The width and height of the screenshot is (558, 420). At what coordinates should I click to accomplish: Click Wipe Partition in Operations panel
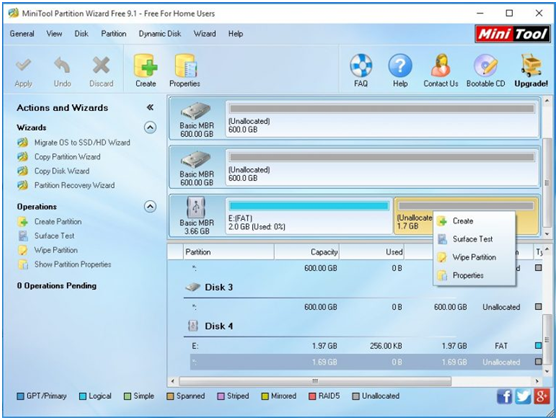(x=56, y=250)
